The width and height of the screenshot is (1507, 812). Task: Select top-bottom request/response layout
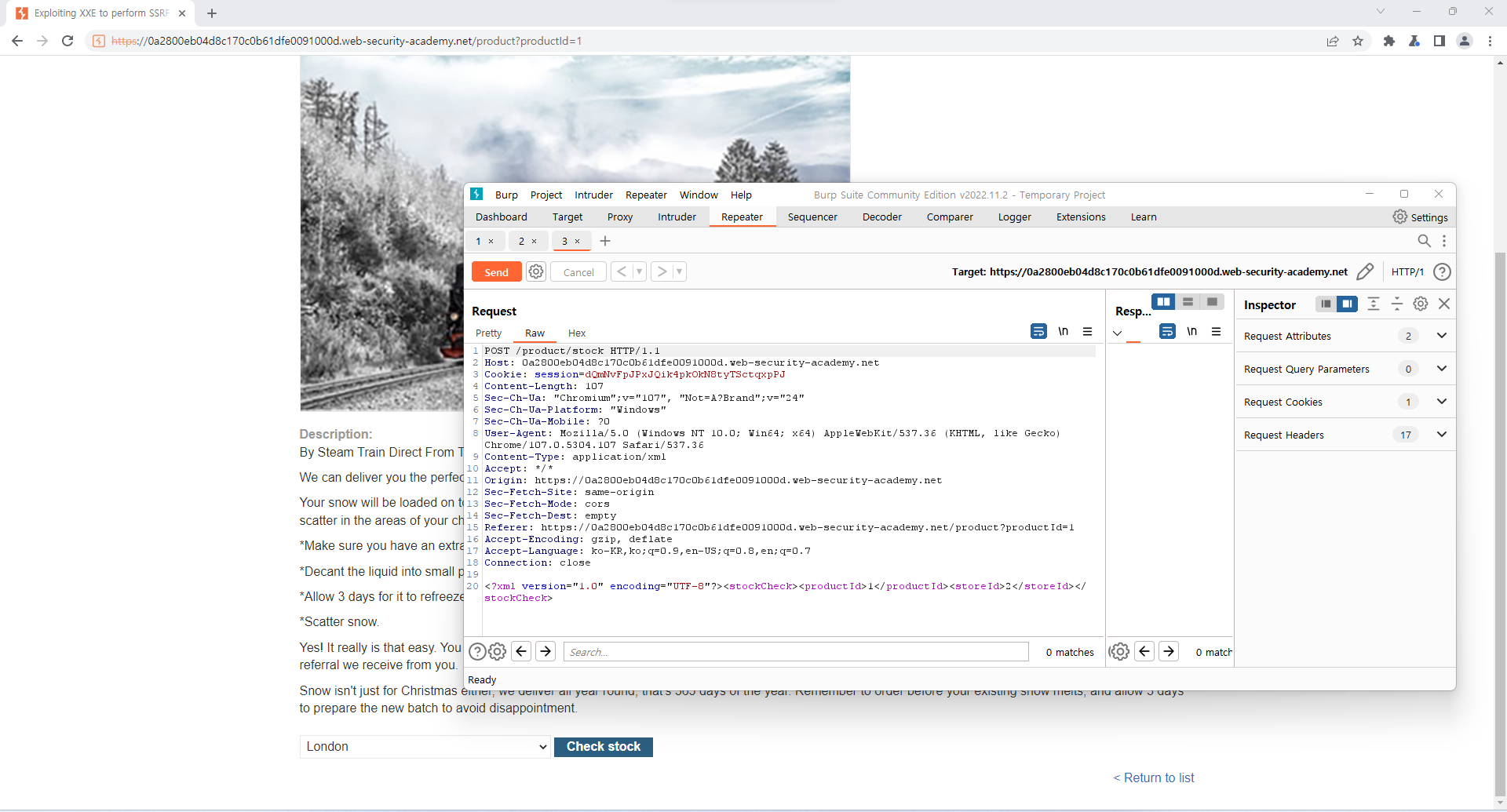pyautogui.click(x=1188, y=302)
